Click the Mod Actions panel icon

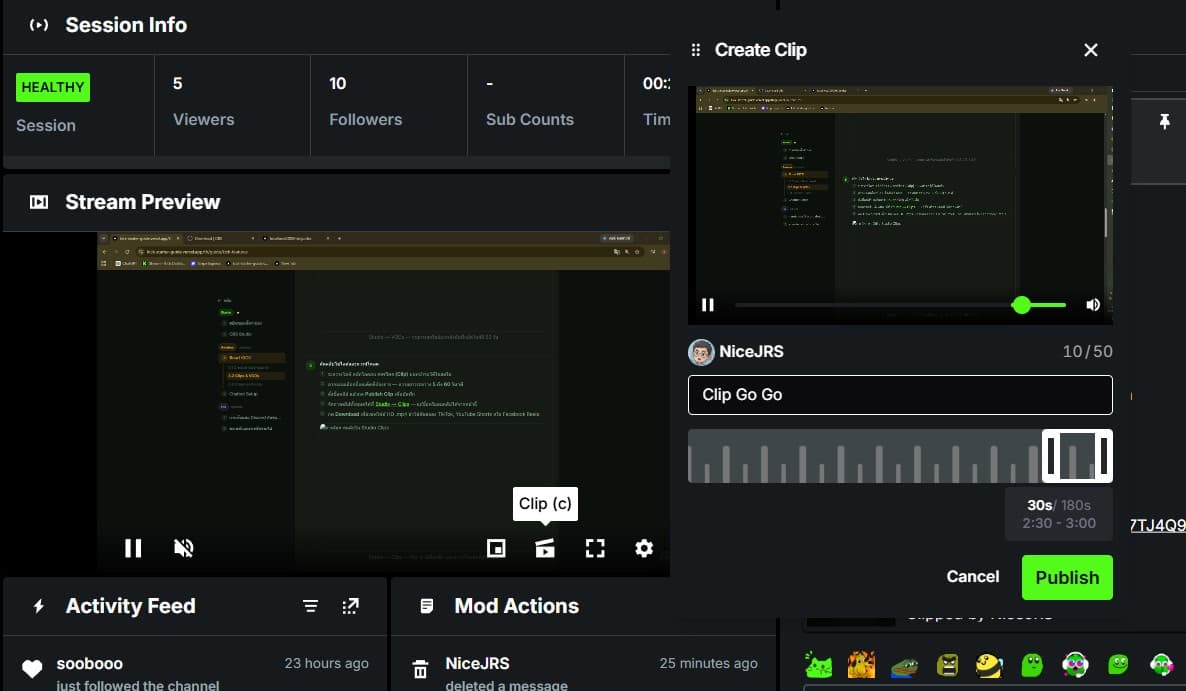427,606
